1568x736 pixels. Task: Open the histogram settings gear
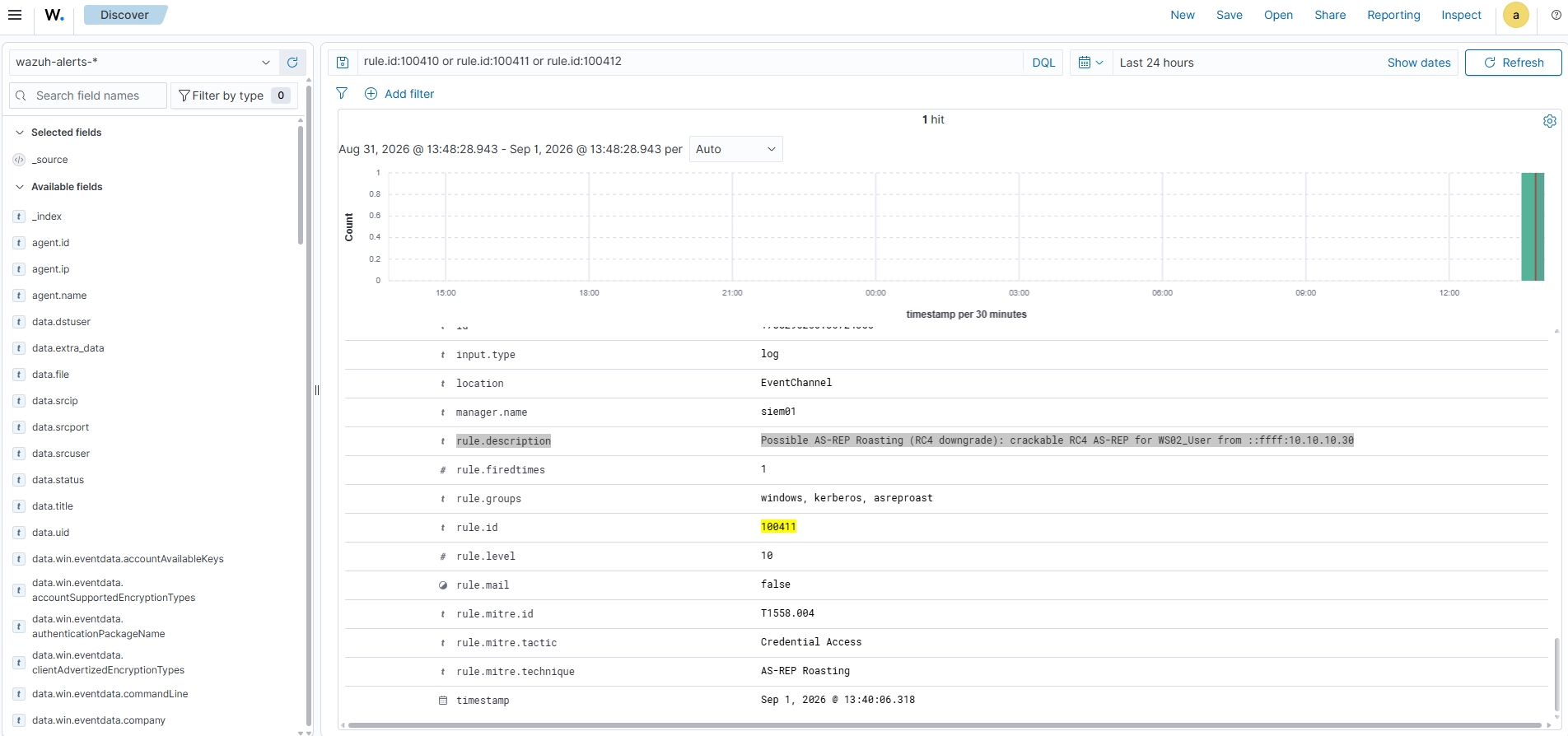pyautogui.click(x=1549, y=121)
